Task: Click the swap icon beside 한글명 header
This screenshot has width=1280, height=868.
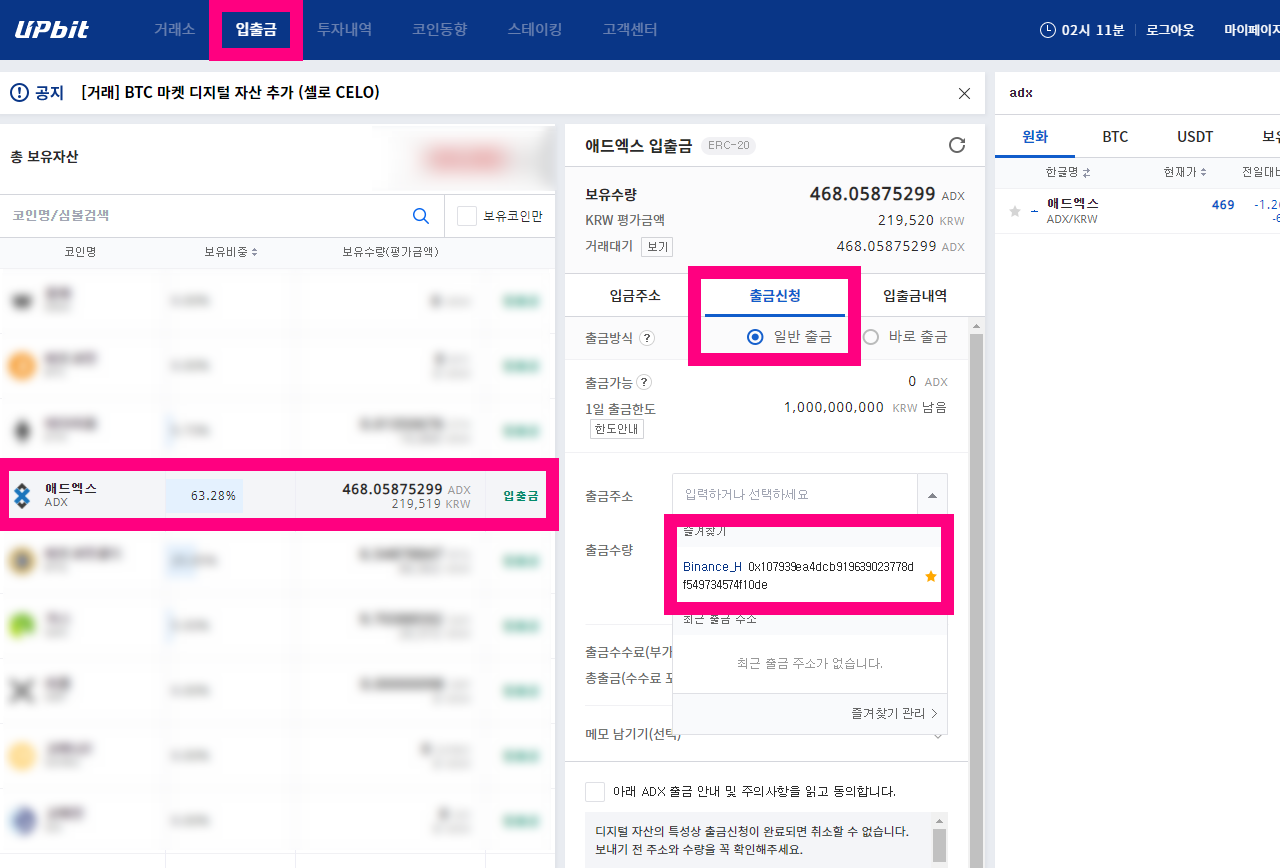Action: coord(1086,172)
